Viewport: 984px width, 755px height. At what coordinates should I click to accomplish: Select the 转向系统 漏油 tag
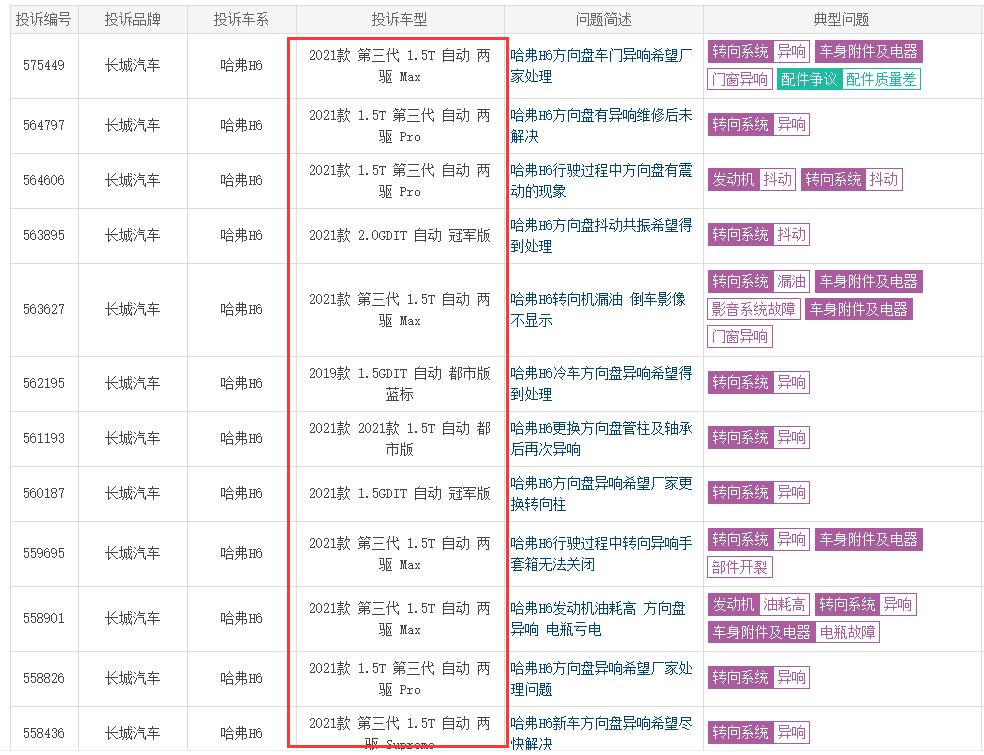pyautogui.click(x=759, y=281)
